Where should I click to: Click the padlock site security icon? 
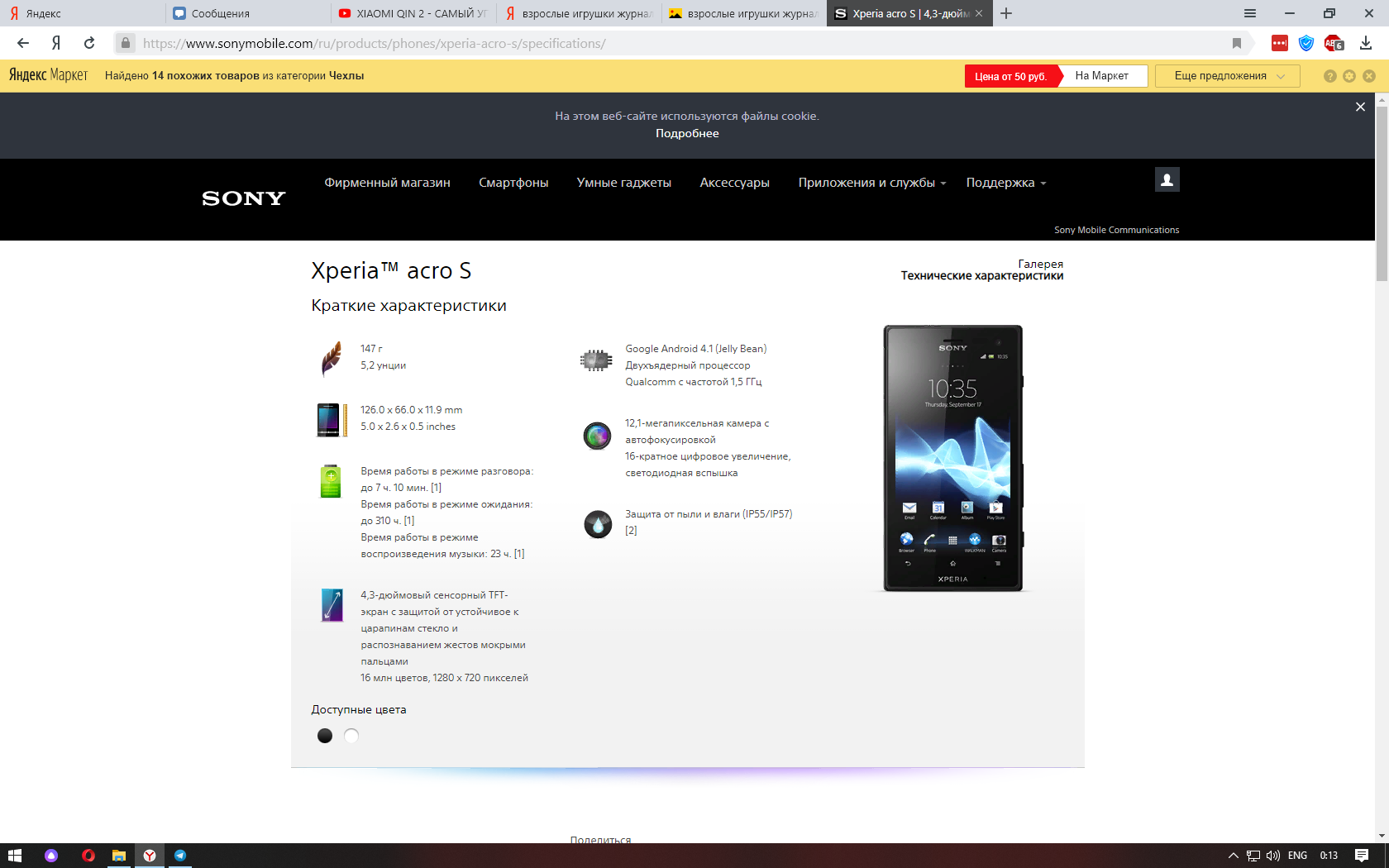pyautogui.click(x=125, y=43)
